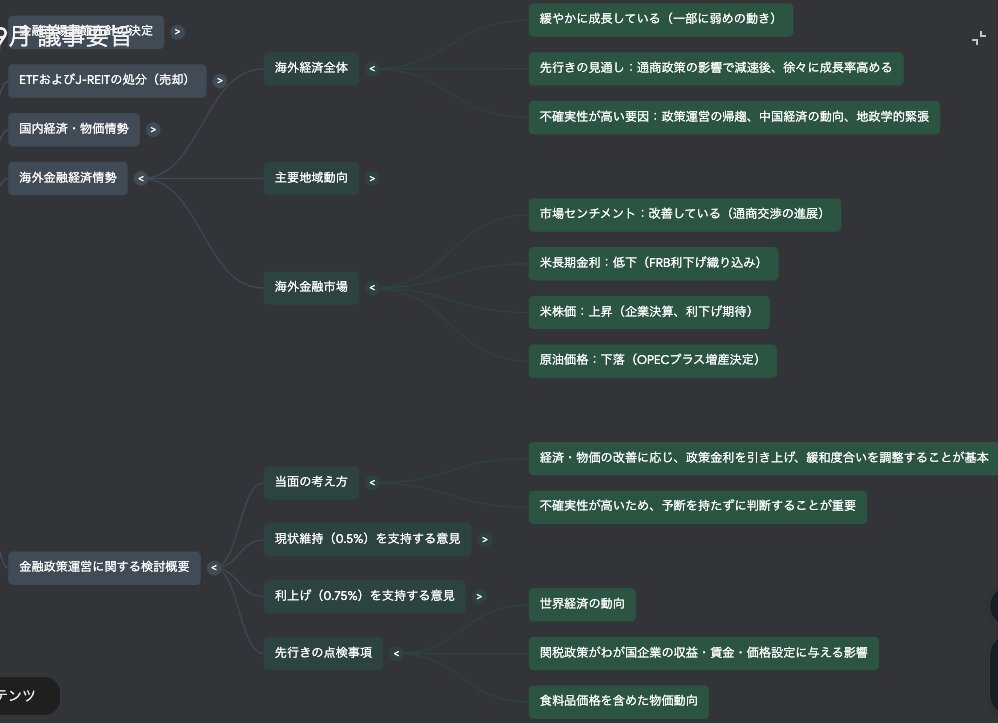Screen dimensions: 998x723
Task: Click the 米長期金利:低下 node
Action: 652,264
